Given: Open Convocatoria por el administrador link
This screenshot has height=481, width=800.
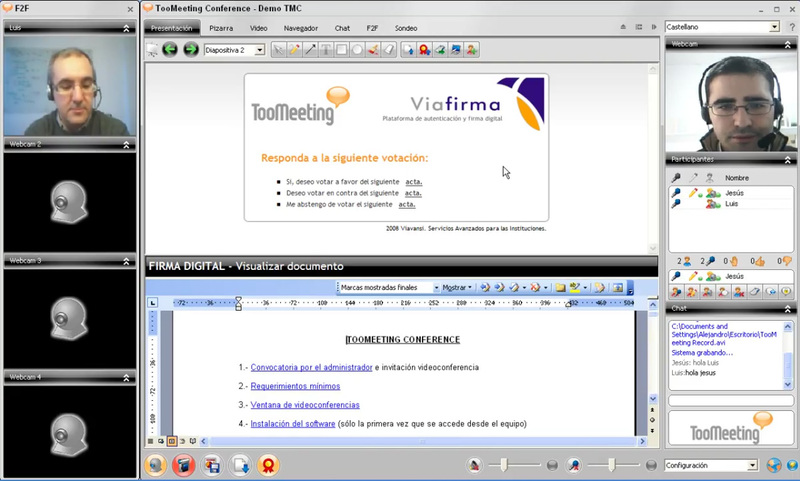Looking at the screenshot, I should (x=311, y=367).
